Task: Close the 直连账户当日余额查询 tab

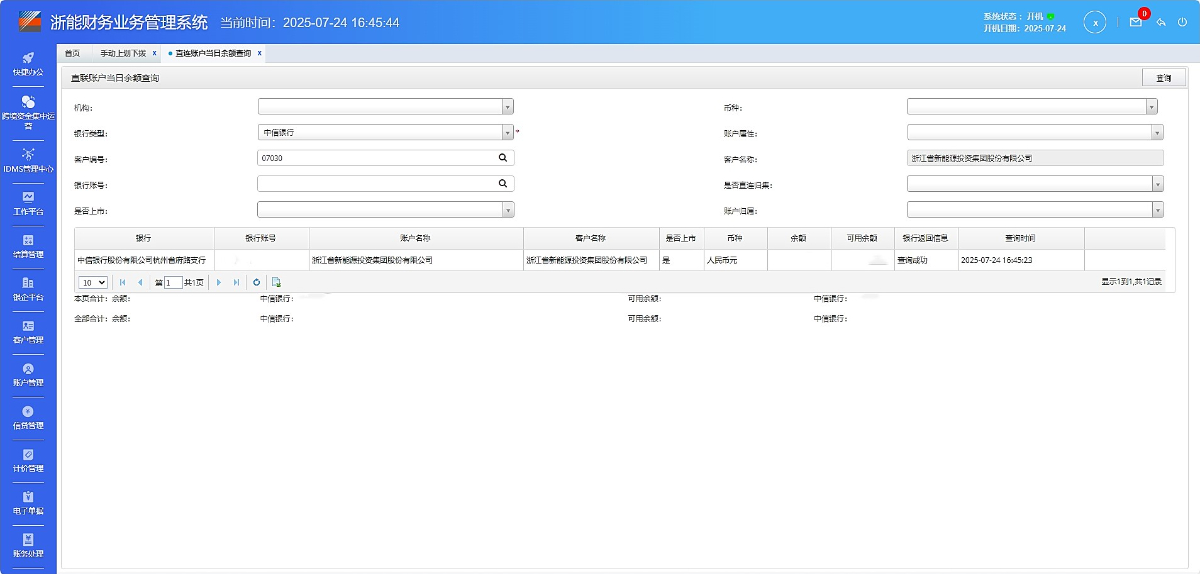Action: click(260, 53)
